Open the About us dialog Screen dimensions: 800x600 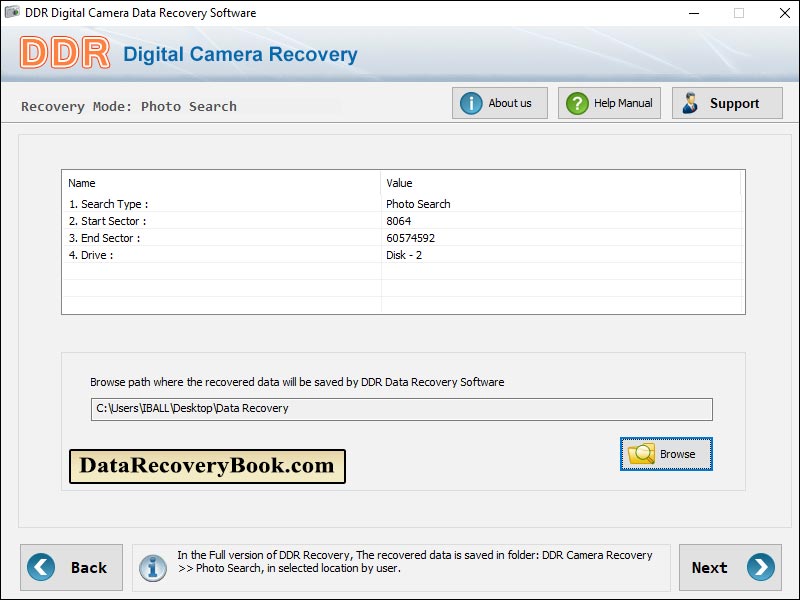pyautogui.click(x=500, y=102)
